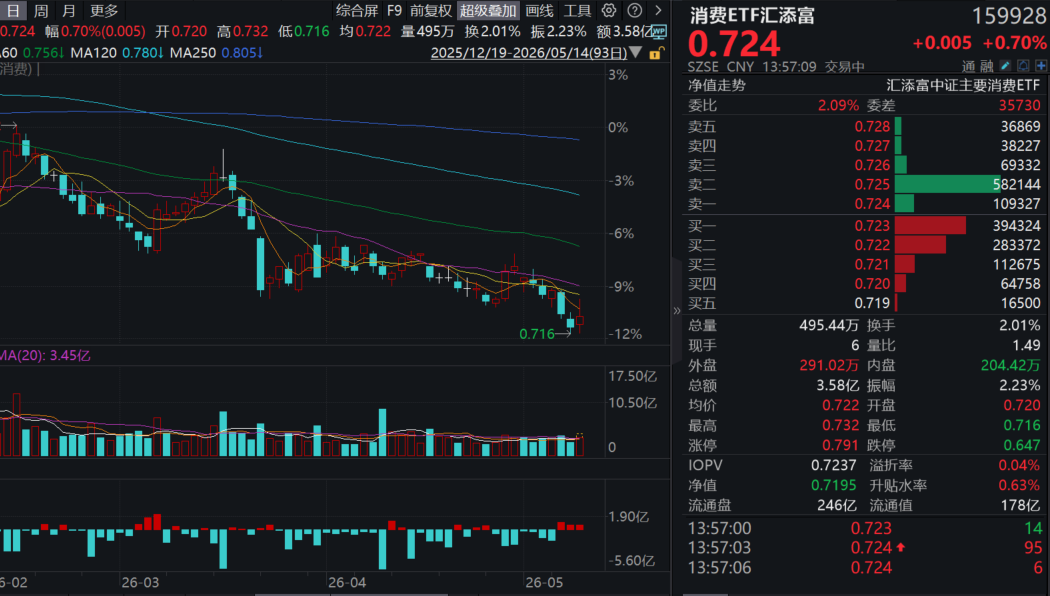Toggle the orange date range lock icon
Screen dimensions: 1050x596
tap(656, 52)
